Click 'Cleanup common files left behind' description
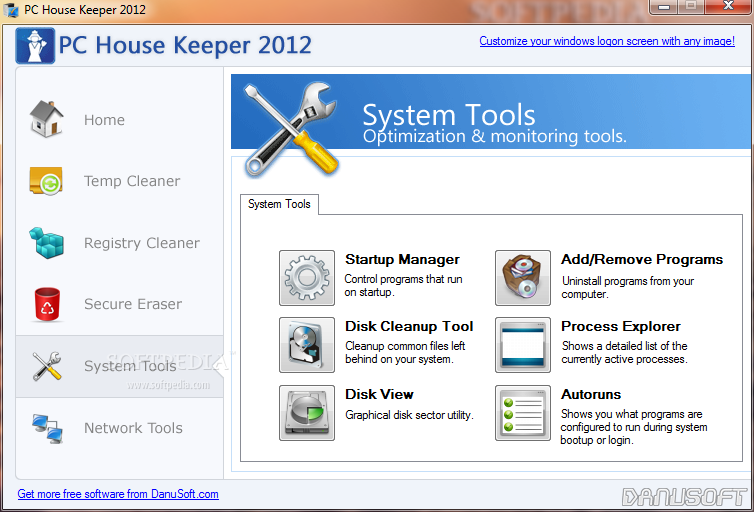Viewport: 754px width, 512px height. [405, 352]
